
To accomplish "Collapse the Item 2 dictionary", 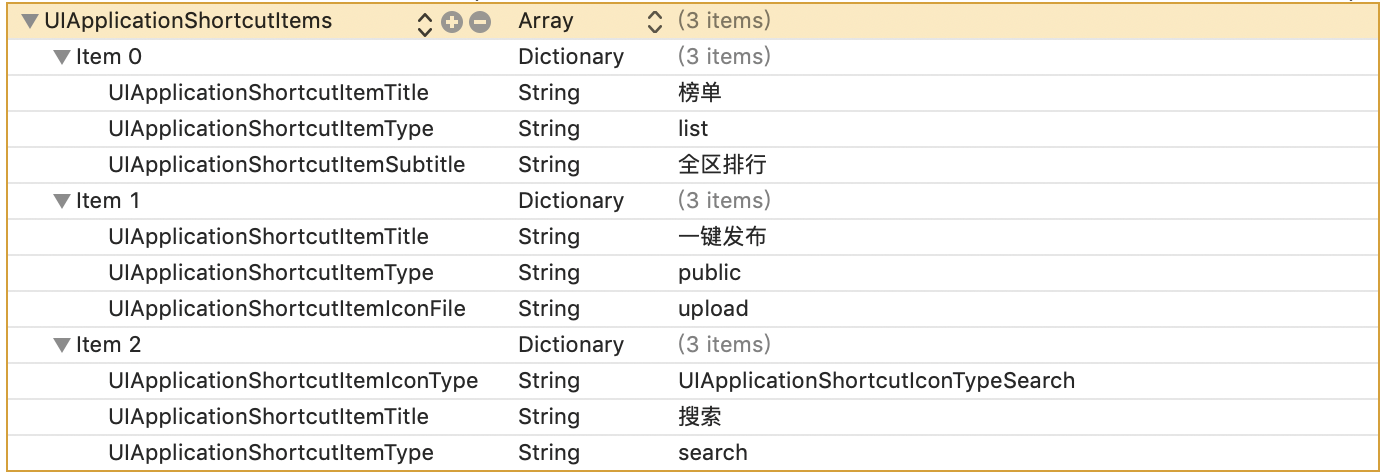I will pos(62,346).
